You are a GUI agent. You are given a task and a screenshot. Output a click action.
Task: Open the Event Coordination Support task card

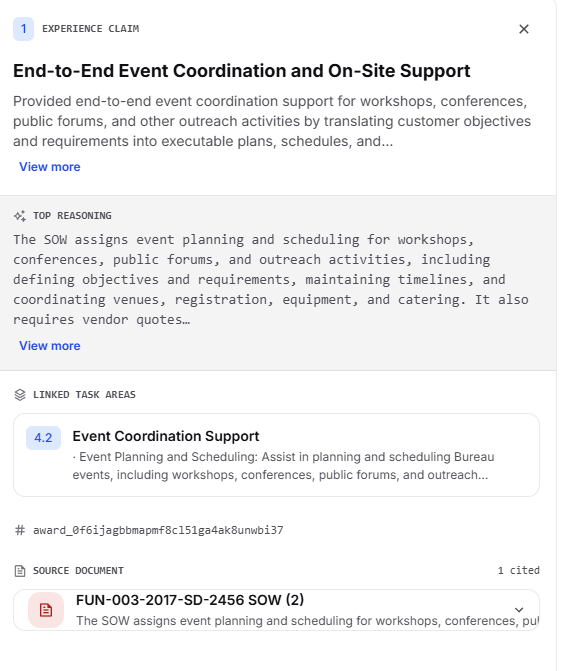(x=277, y=455)
